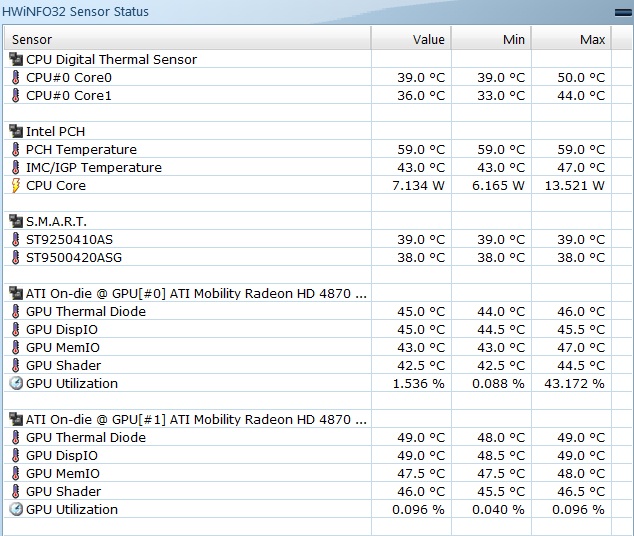Click thermometer icon of GPU[#1] Shader
The image size is (634, 536).
click(x=15, y=492)
